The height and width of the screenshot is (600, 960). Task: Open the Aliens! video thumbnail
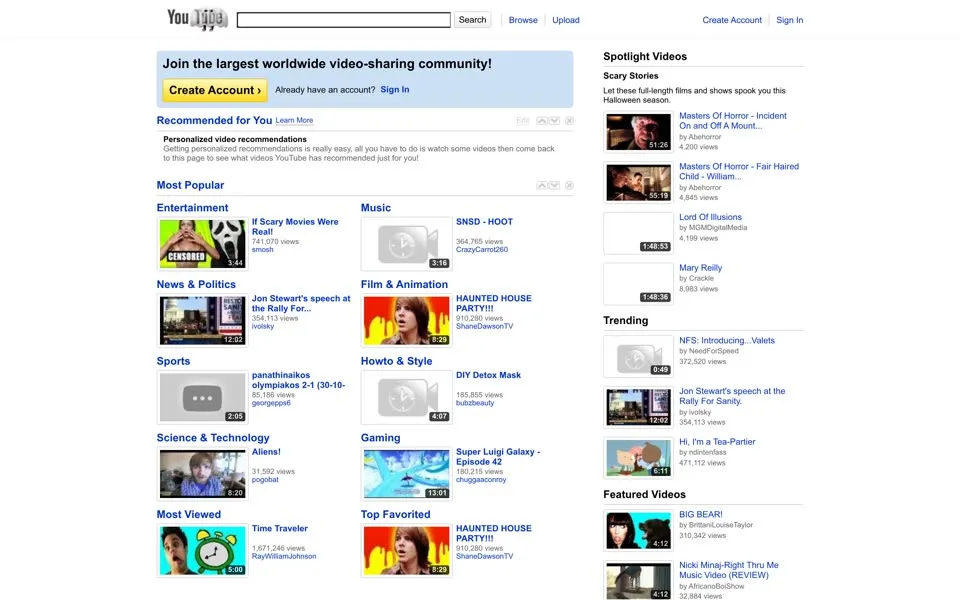pyautogui.click(x=203, y=474)
